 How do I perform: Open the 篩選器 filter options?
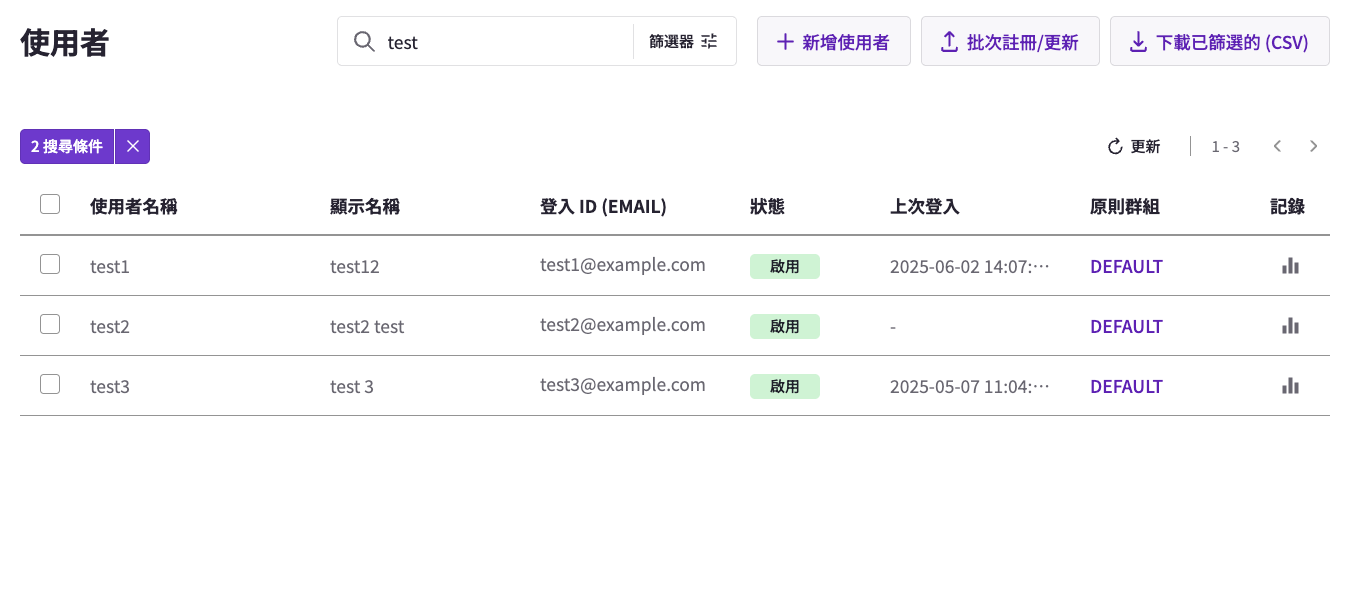coord(684,42)
